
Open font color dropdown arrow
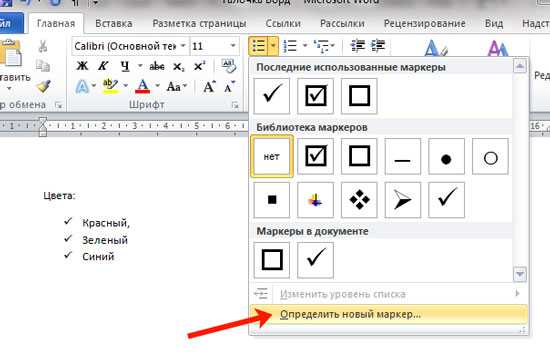click(157, 85)
